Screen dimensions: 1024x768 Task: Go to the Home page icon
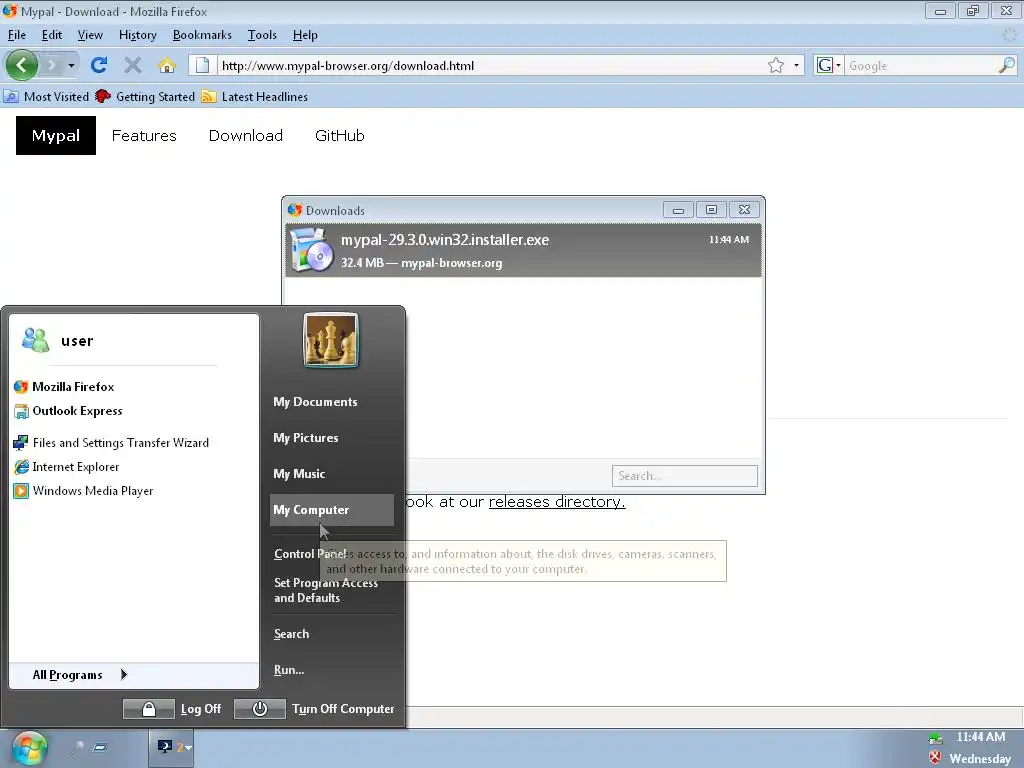click(167, 65)
